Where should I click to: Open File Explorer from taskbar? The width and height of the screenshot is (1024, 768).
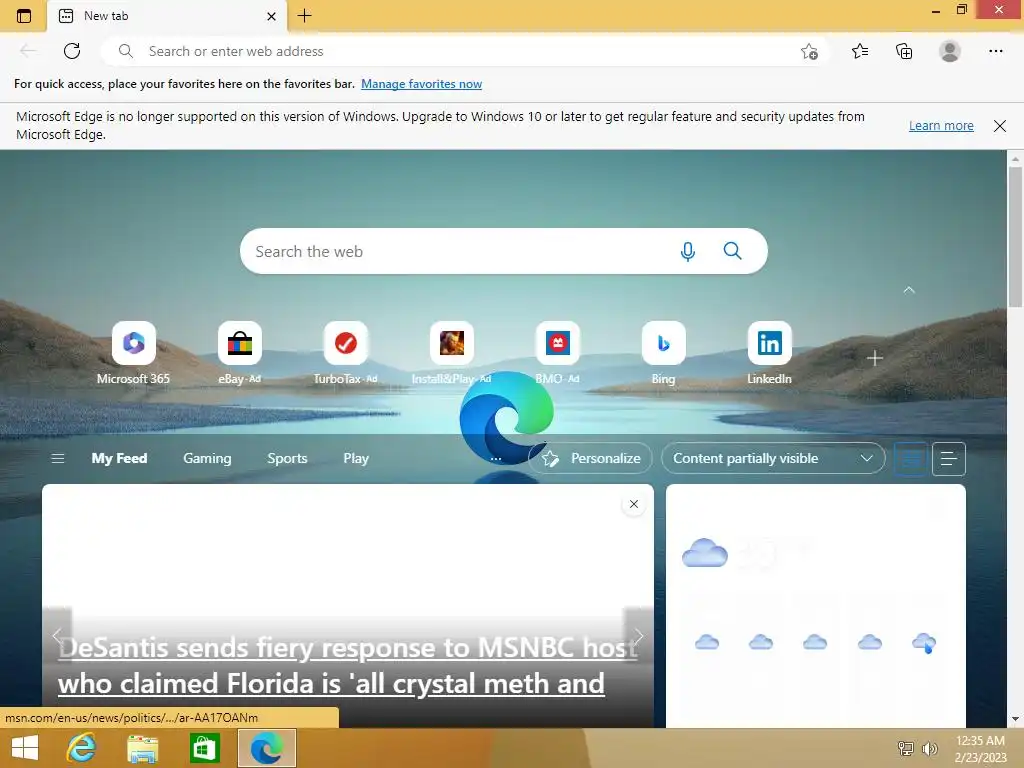pos(142,748)
